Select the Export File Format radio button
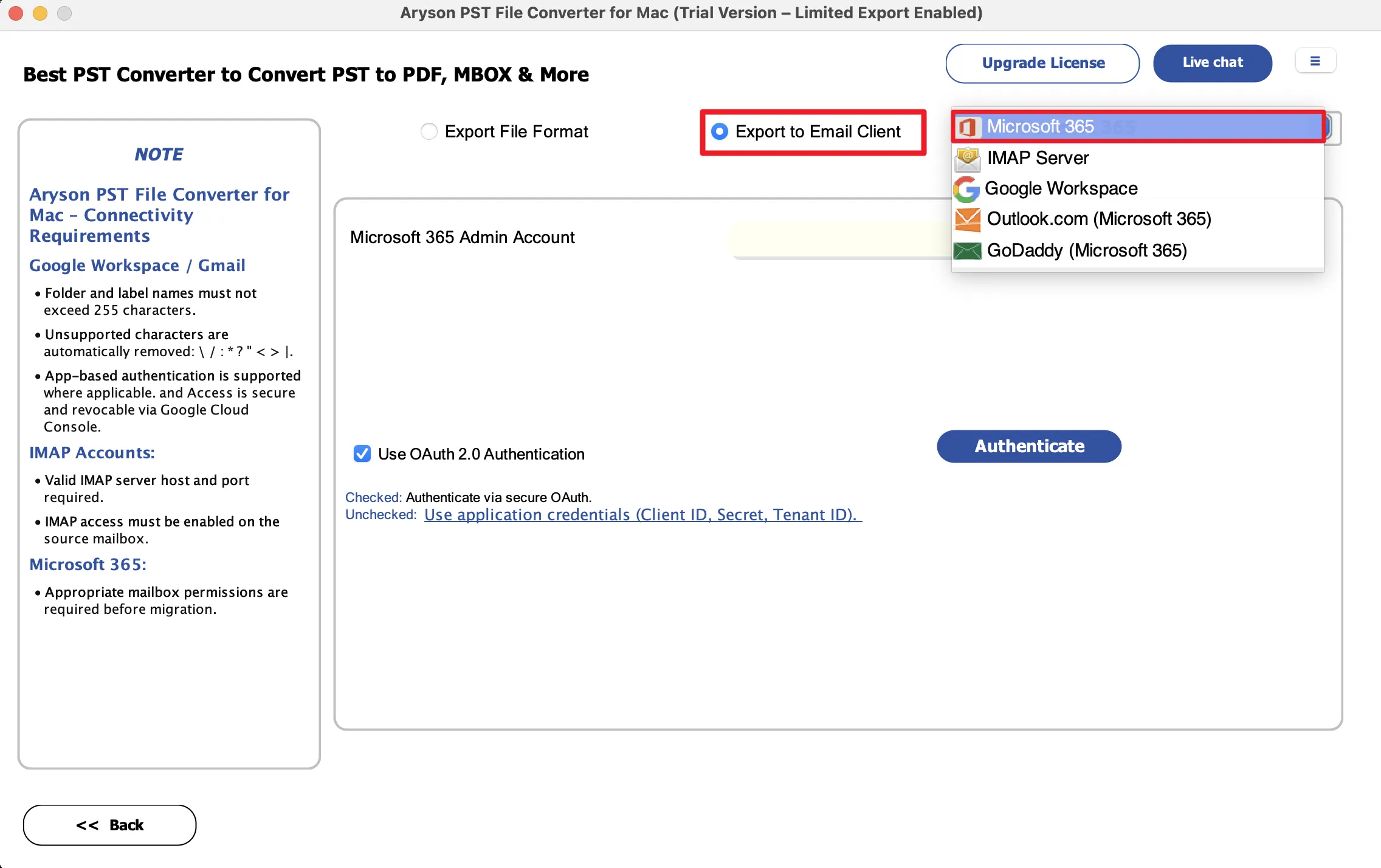1381x868 pixels. click(x=429, y=131)
